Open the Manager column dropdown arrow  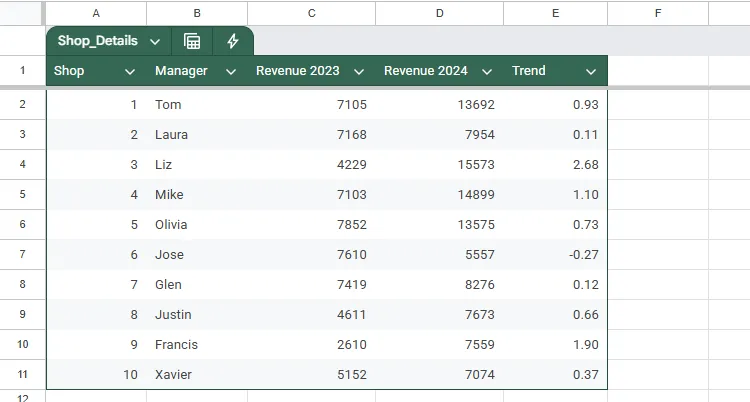point(231,72)
